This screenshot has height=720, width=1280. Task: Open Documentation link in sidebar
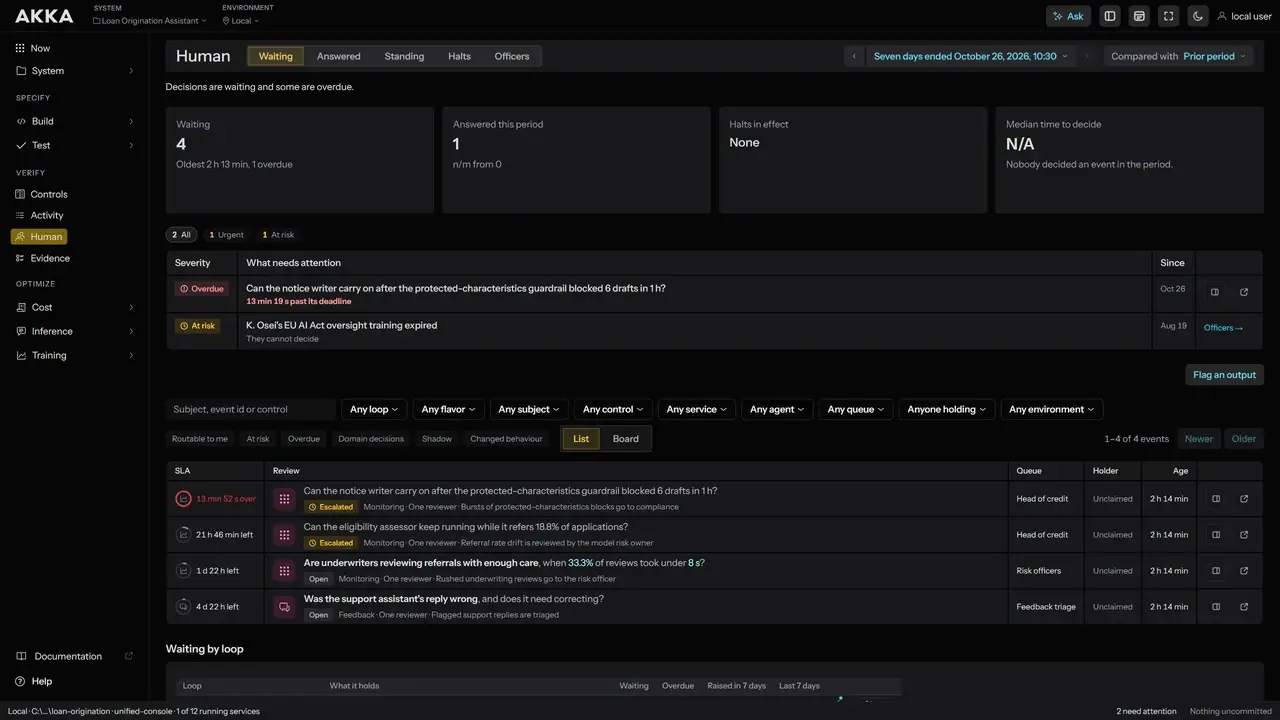[75, 656]
